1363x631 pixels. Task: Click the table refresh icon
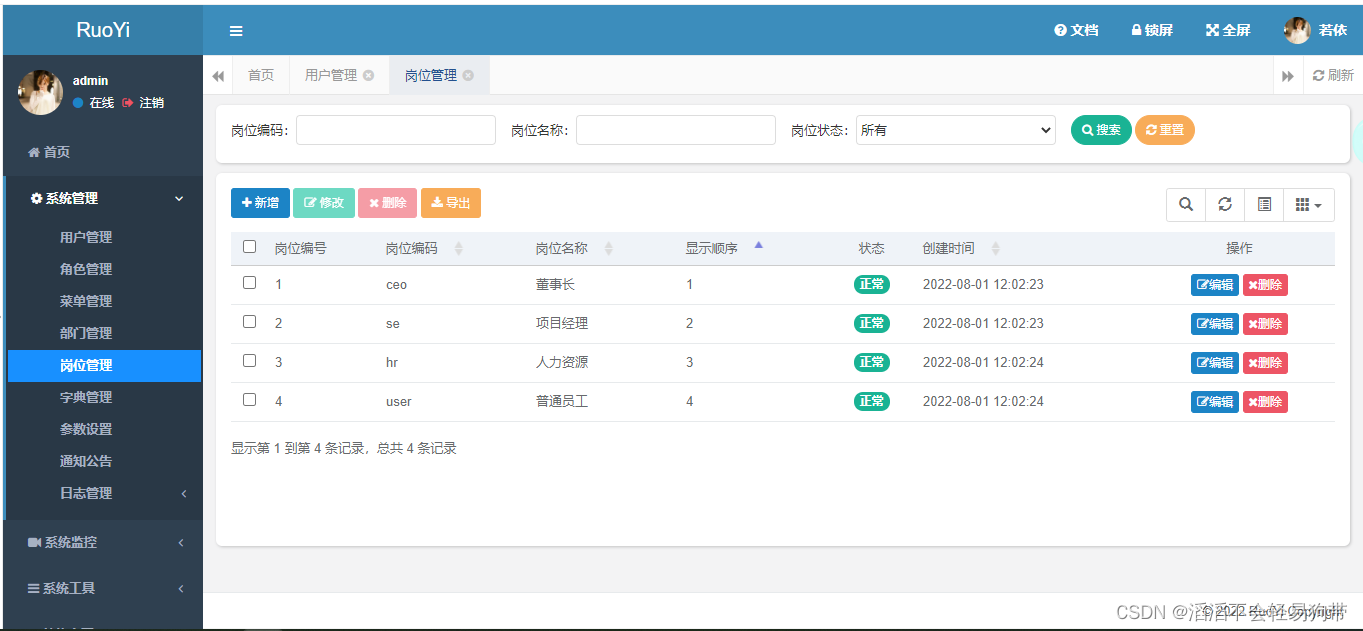coord(1225,204)
